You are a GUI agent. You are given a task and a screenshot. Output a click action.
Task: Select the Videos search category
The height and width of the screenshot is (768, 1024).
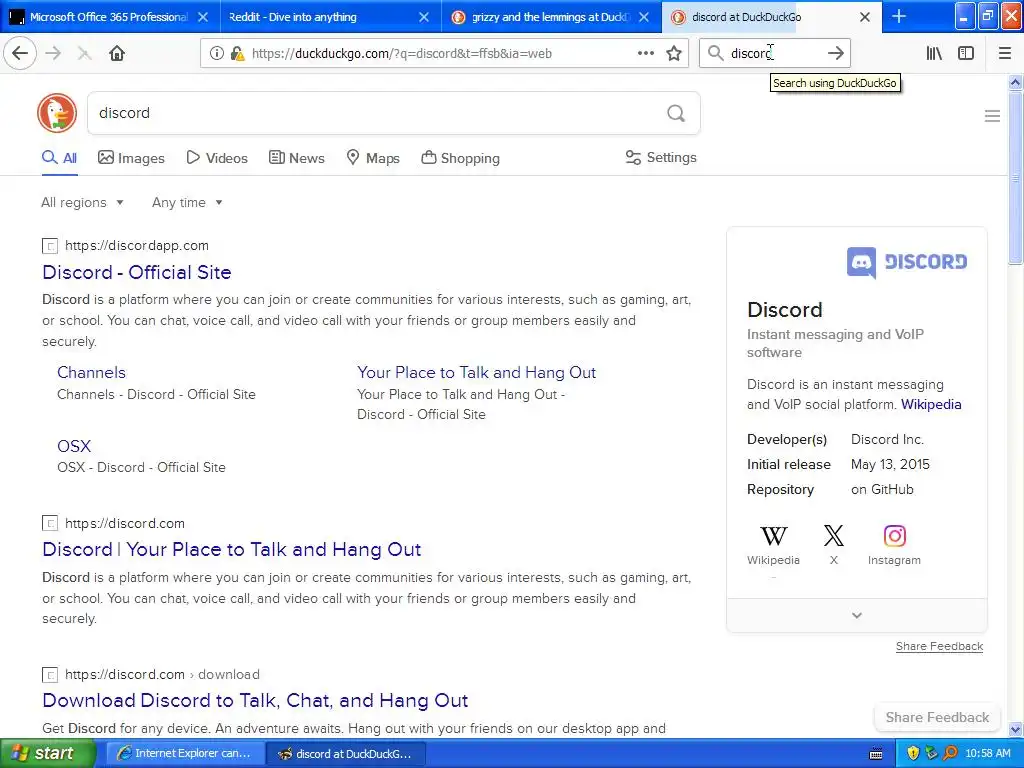[x=217, y=158]
